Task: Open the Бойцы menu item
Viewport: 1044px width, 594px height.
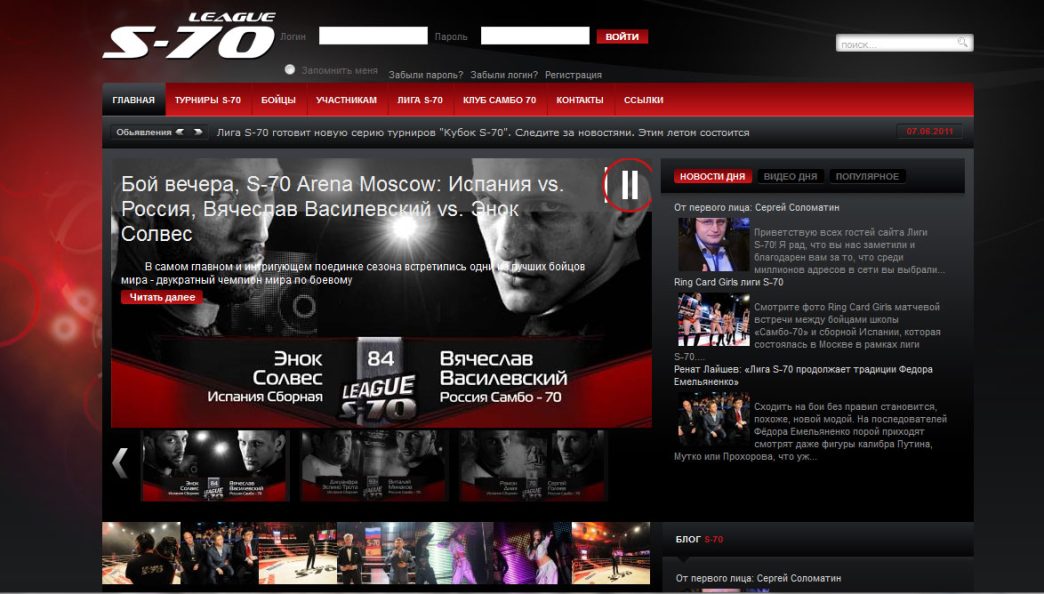Action: [278, 100]
